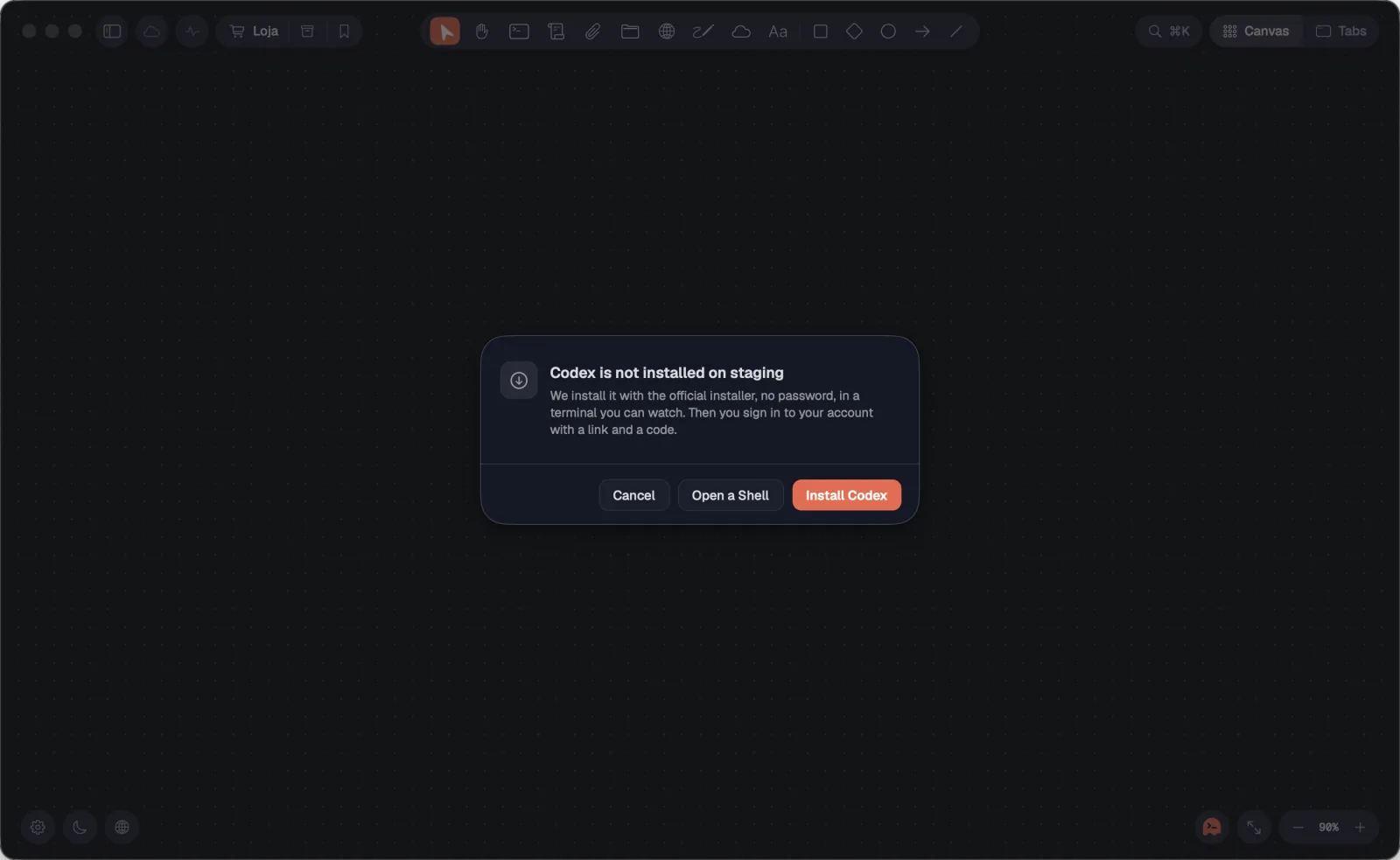Toggle dark mode moon icon
The image size is (1400, 860).
80,828
